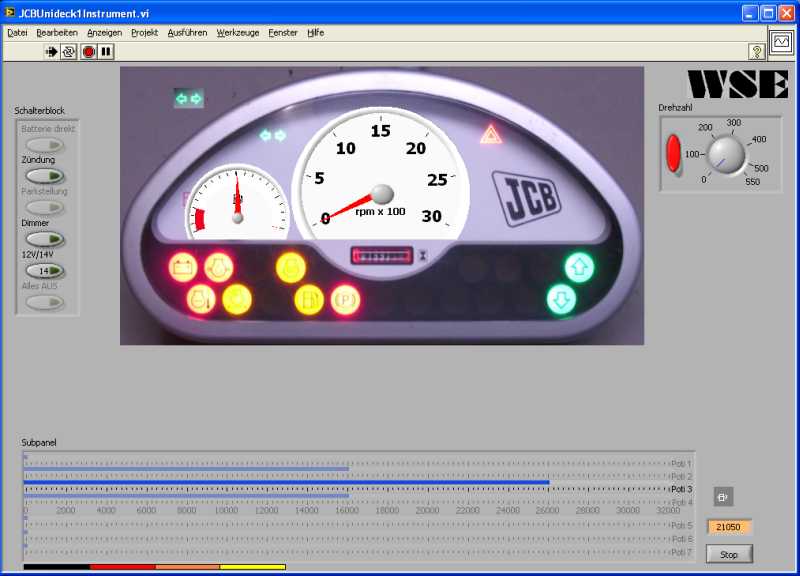Open the Projekt menu
800x576 pixels.
point(144,33)
